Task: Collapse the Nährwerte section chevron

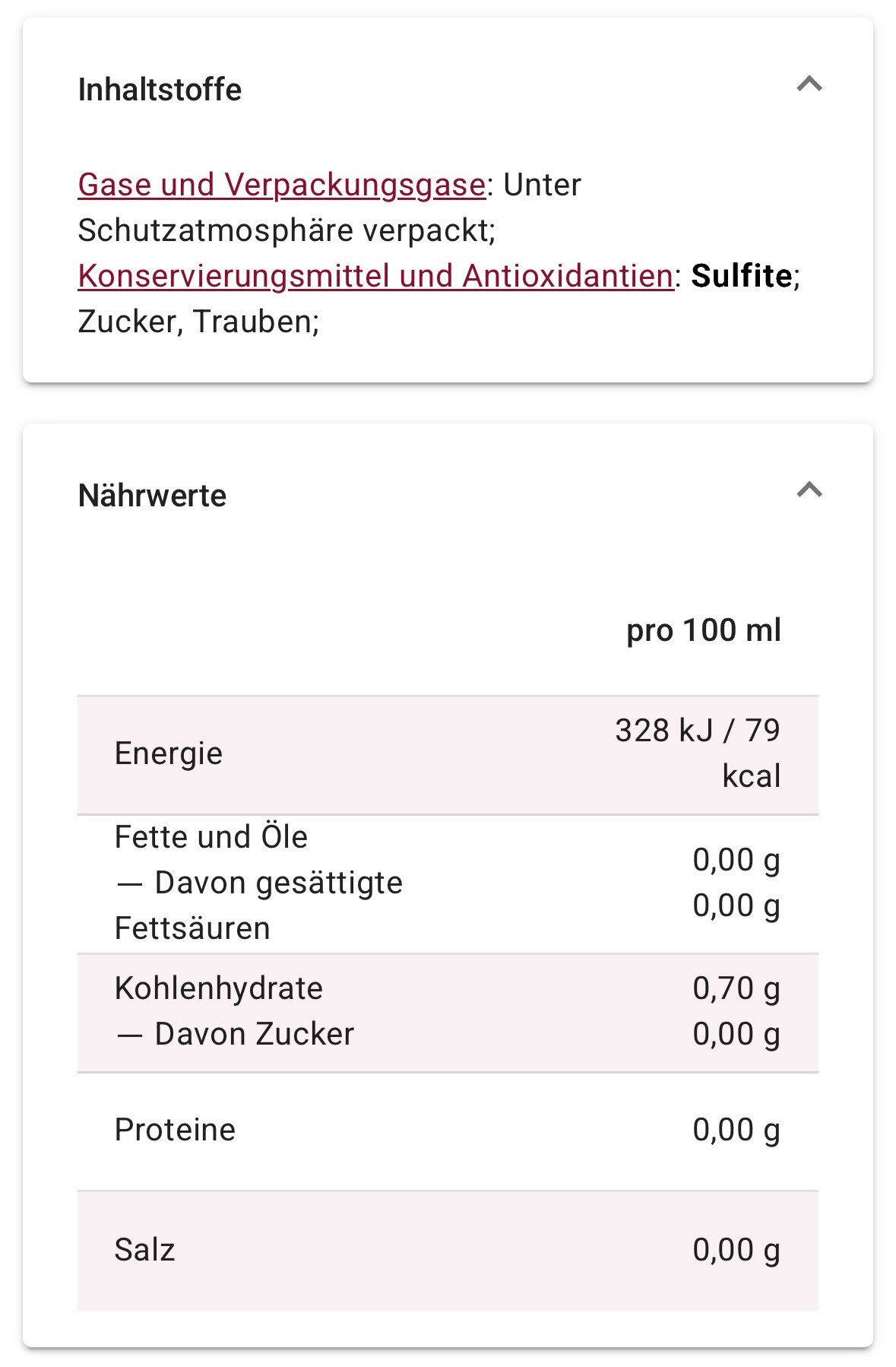Action: click(809, 490)
